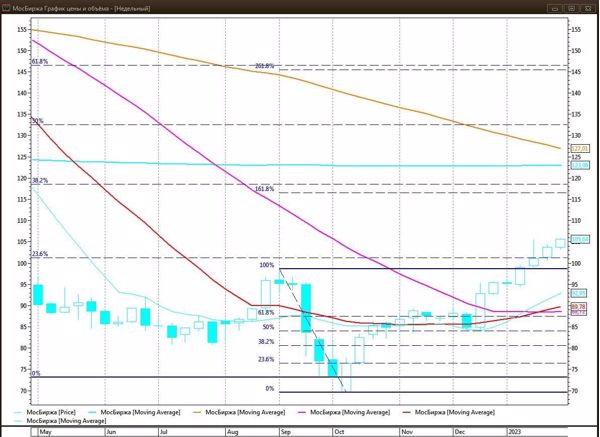Viewport: 600px width, 437px height.
Task: Select the 161.8% Fibonacci extension label
Action: [264, 188]
